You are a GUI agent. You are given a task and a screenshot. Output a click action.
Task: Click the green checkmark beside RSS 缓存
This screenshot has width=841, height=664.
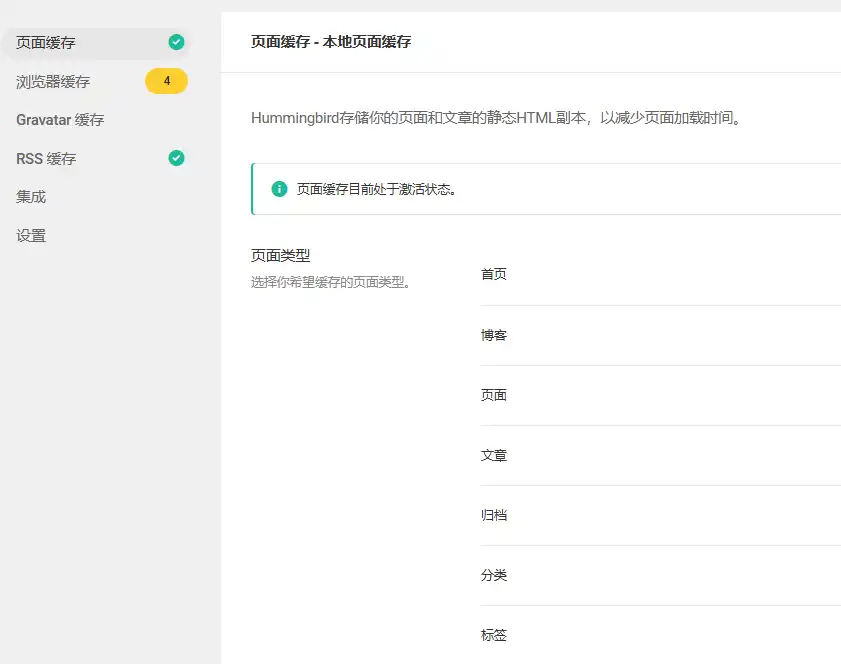(x=177, y=157)
